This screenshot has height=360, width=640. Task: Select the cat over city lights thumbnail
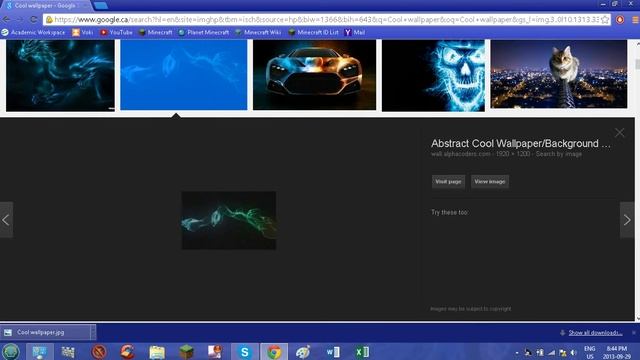559,74
